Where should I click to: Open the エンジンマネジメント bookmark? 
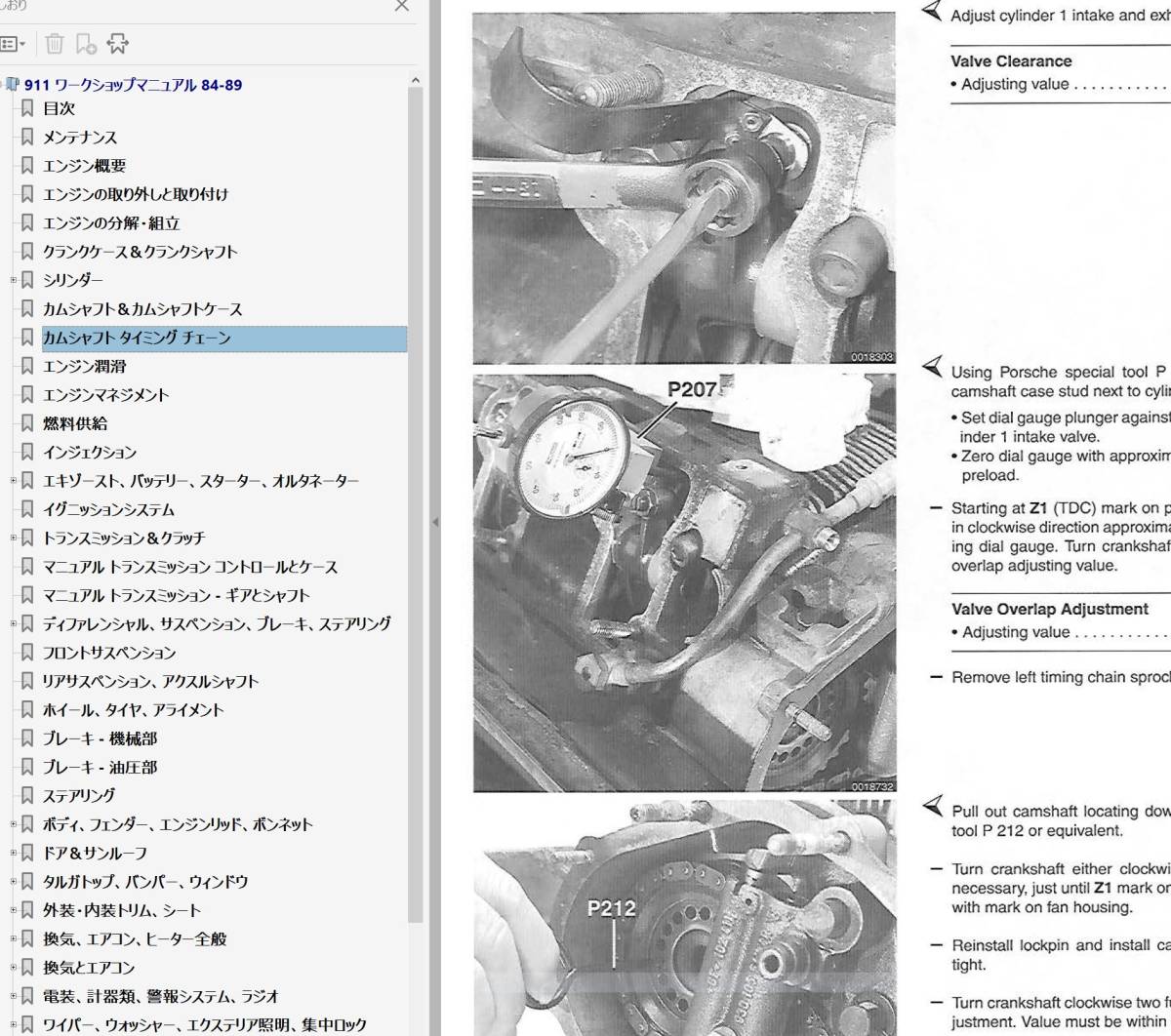pos(105,395)
